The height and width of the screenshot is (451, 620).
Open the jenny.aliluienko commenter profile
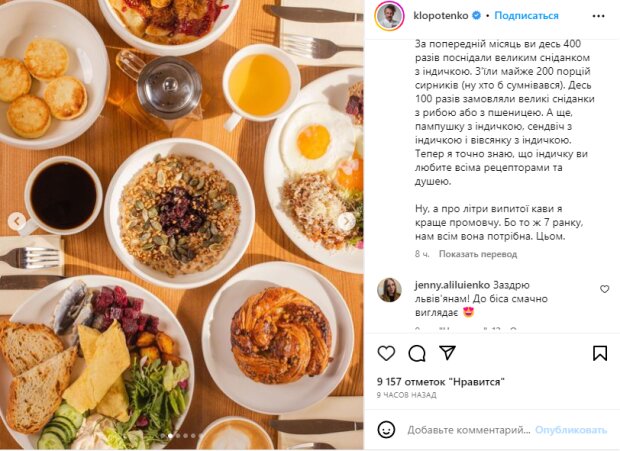point(452,285)
